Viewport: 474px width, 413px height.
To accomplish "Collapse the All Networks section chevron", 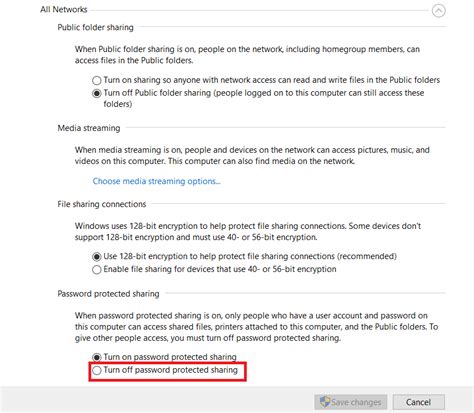I will (x=438, y=11).
